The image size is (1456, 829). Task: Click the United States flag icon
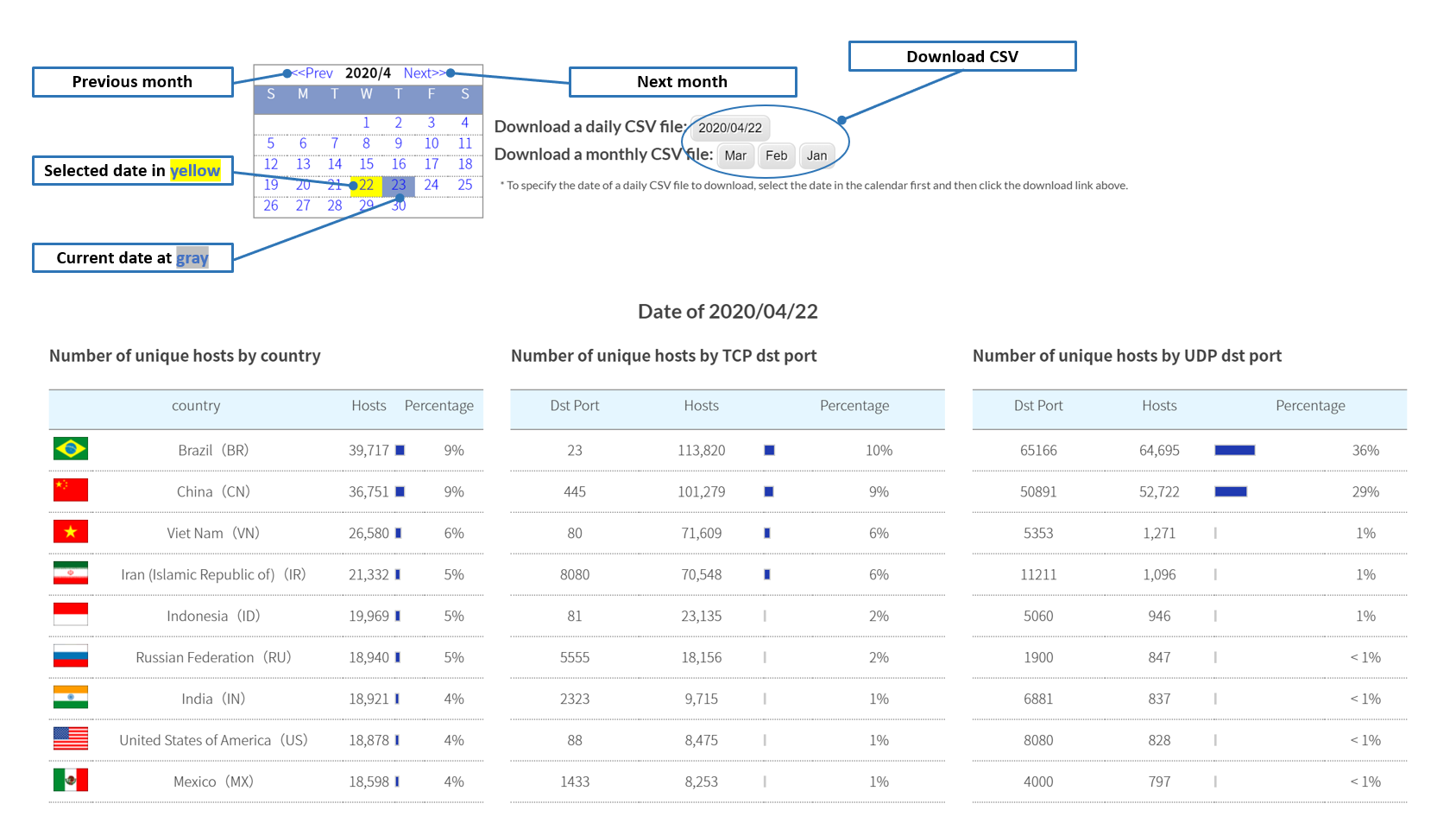click(x=70, y=739)
